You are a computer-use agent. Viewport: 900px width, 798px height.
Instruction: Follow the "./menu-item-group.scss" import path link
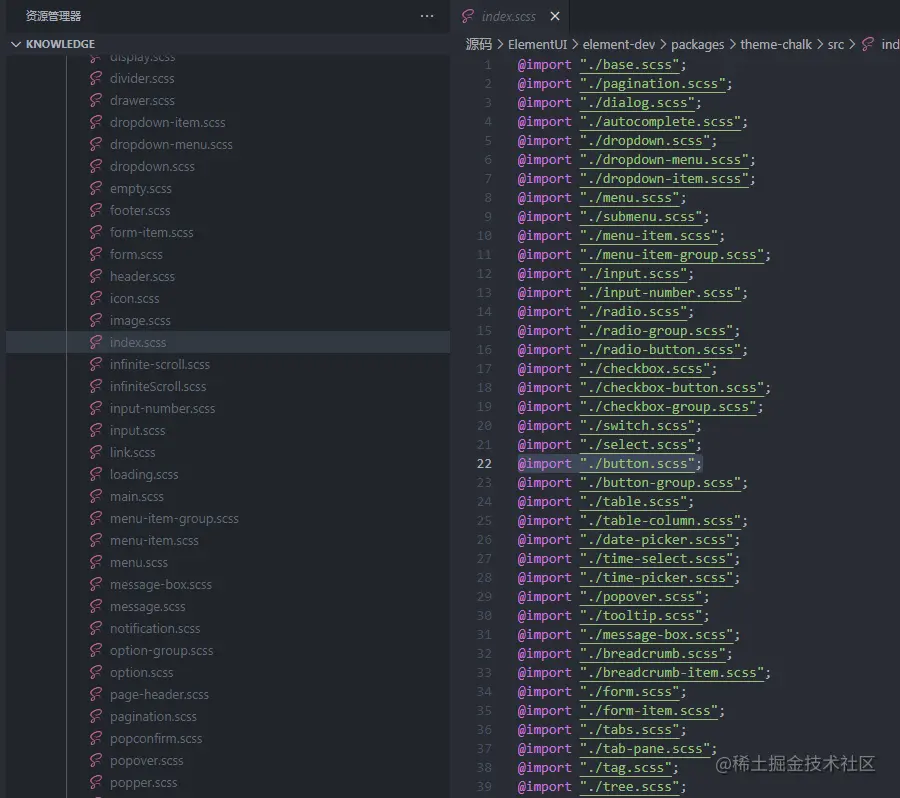[x=672, y=255]
